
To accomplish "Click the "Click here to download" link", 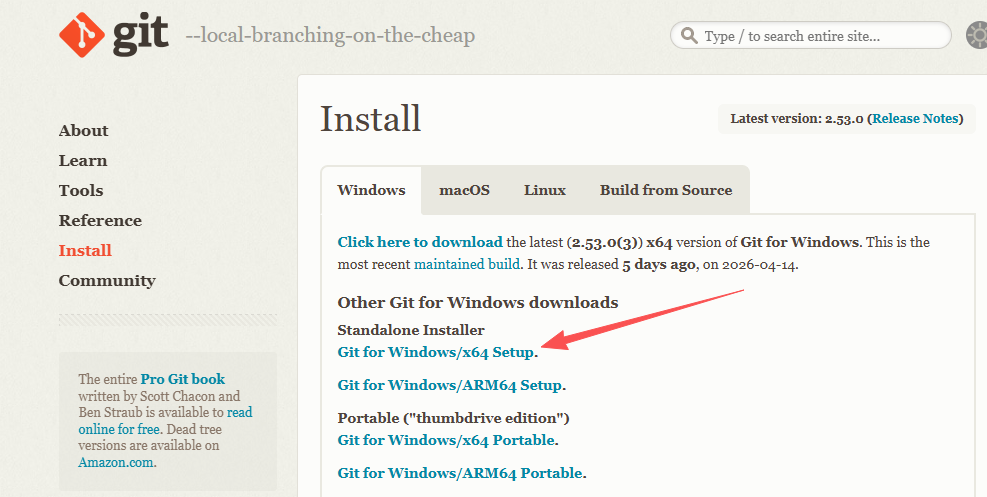I will pos(420,242).
